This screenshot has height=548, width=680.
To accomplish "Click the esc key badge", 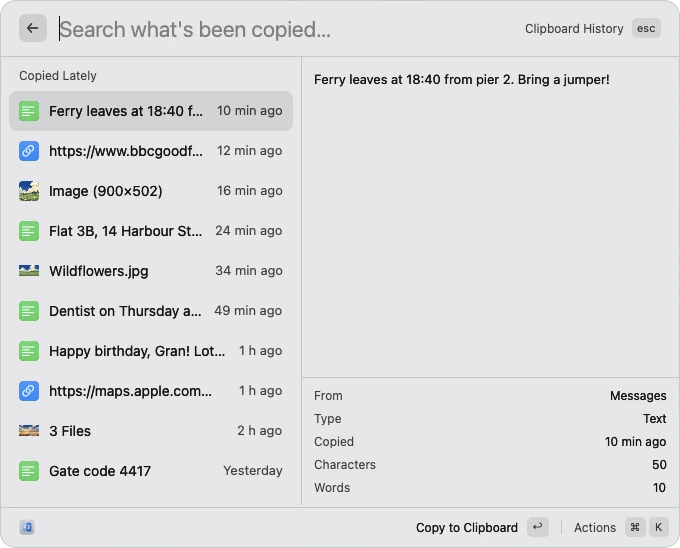I will 646,28.
